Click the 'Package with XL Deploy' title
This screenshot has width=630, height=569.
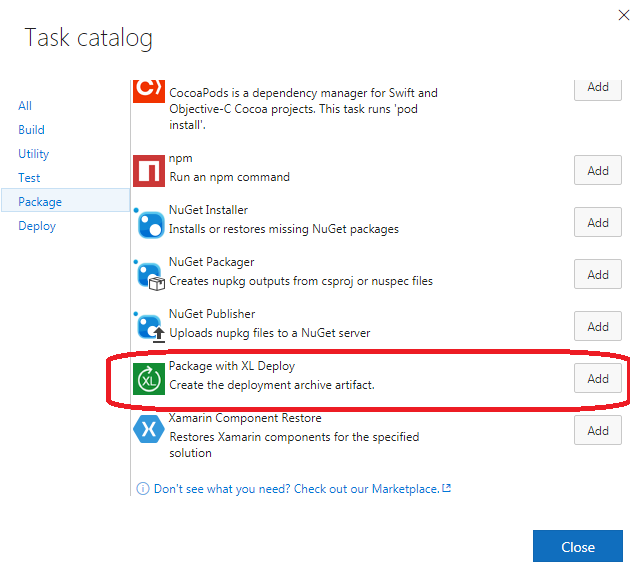coord(232,366)
